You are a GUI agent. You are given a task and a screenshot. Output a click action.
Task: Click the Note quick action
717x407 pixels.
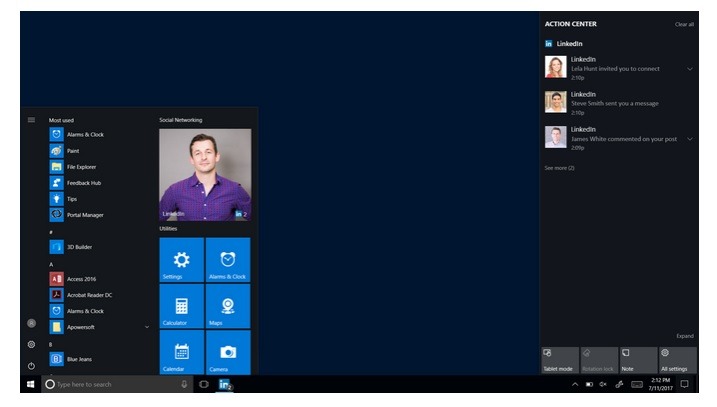pos(638,360)
